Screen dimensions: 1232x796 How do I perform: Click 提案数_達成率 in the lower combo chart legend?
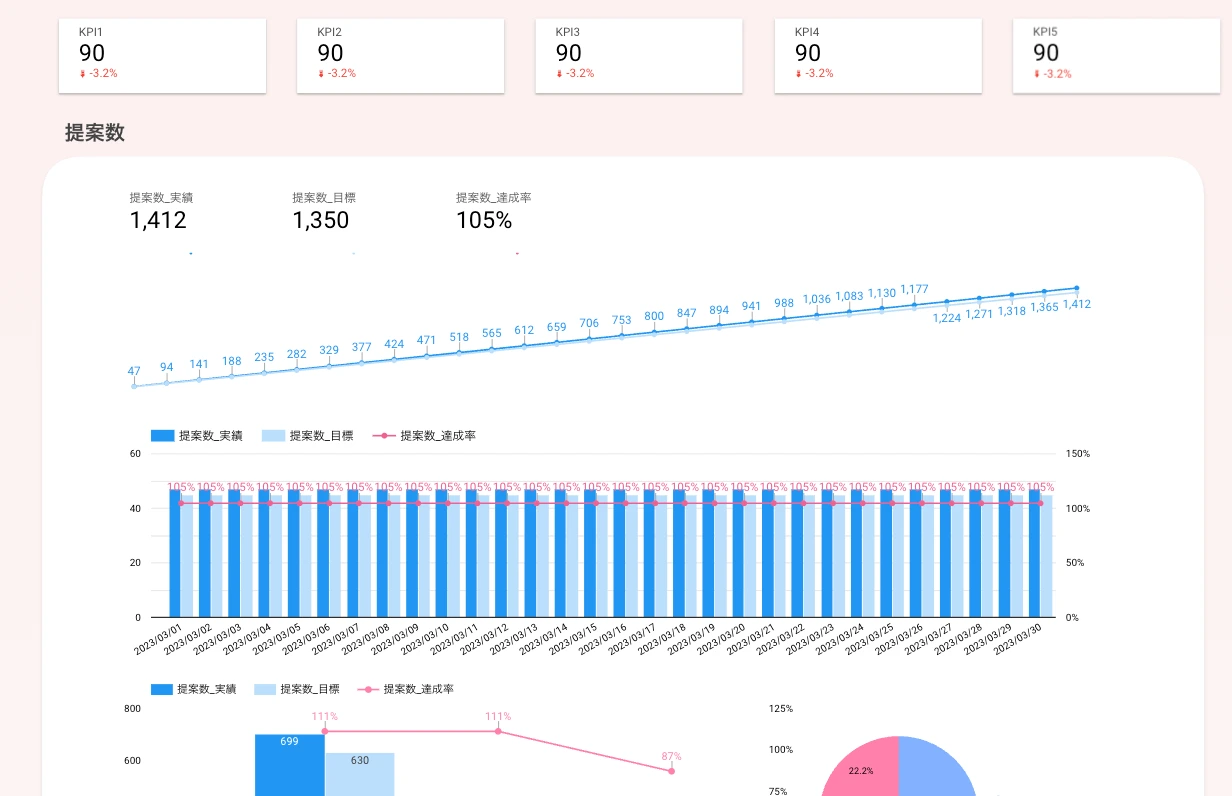(419, 689)
